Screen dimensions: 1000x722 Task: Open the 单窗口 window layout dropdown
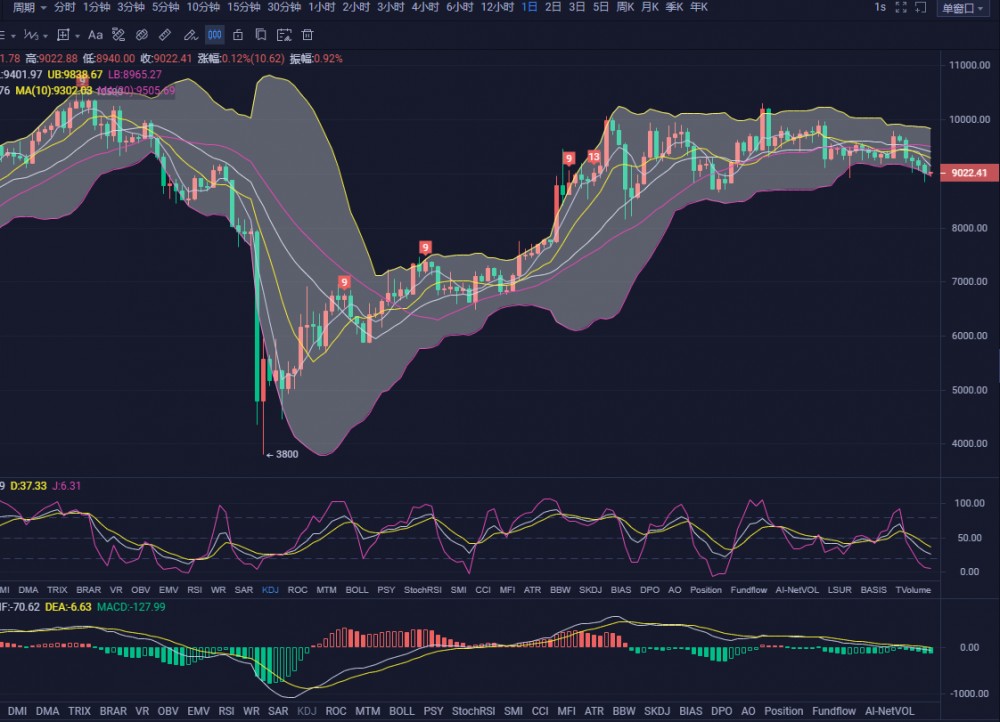point(962,8)
